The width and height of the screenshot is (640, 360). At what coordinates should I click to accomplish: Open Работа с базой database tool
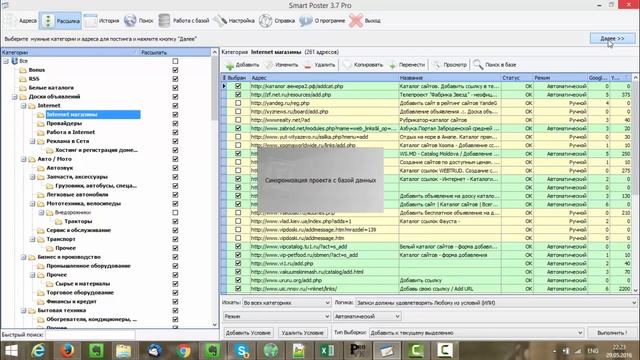pyautogui.click(x=184, y=20)
